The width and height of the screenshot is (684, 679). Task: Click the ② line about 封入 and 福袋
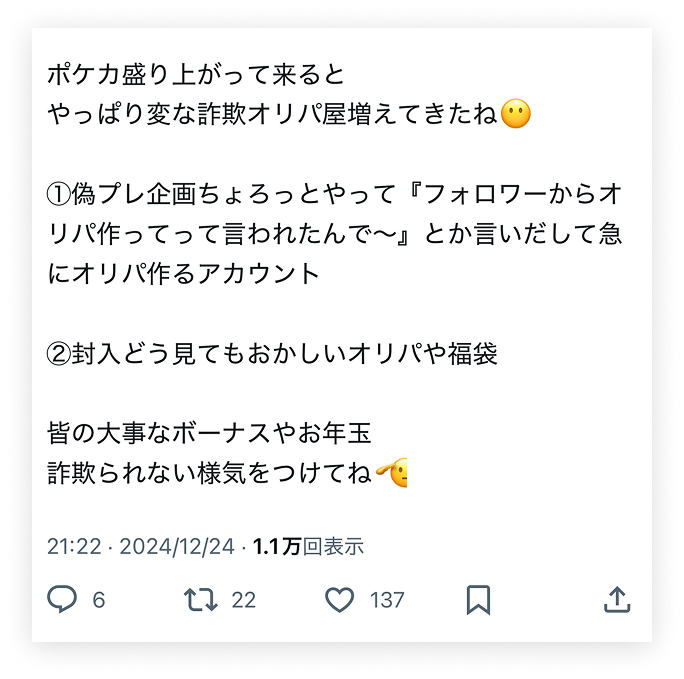point(272,353)
